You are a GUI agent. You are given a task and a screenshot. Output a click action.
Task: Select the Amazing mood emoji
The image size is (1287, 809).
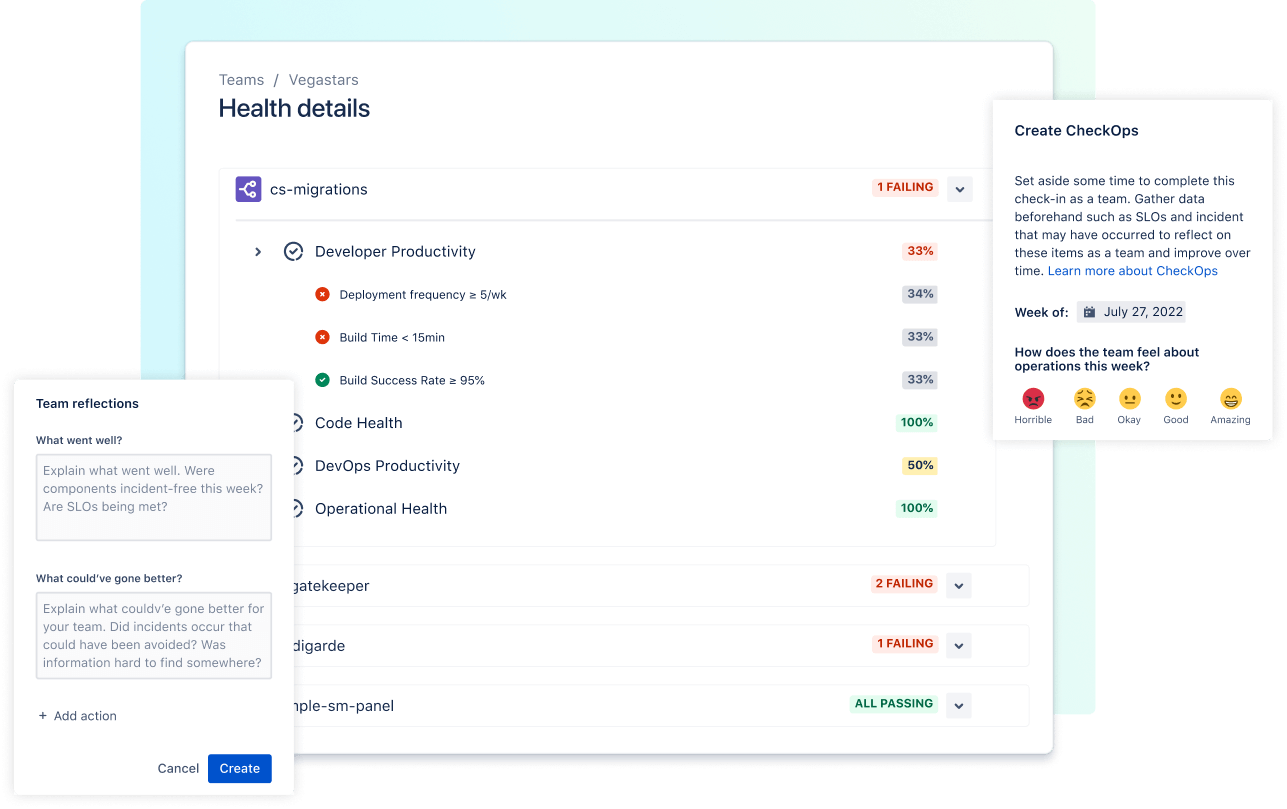click(x=1230, y=400)
